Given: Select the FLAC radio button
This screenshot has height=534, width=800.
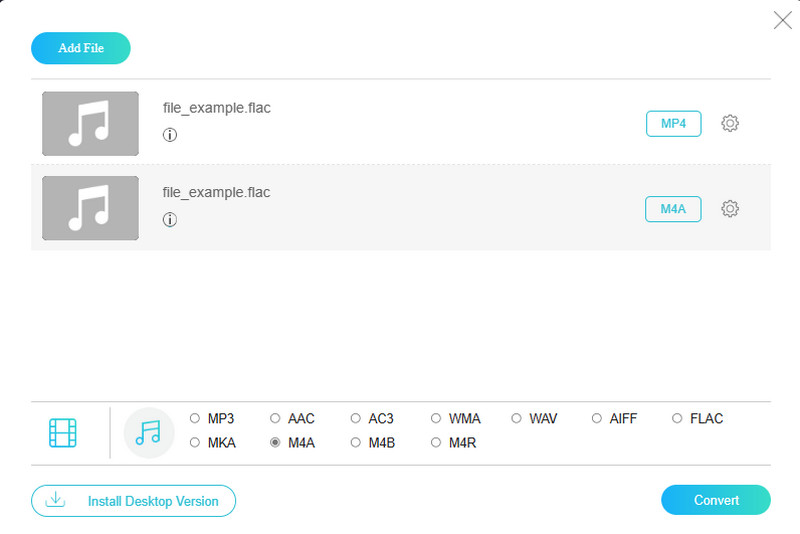Looking at the screenshot, I should (x=677, y=419).
